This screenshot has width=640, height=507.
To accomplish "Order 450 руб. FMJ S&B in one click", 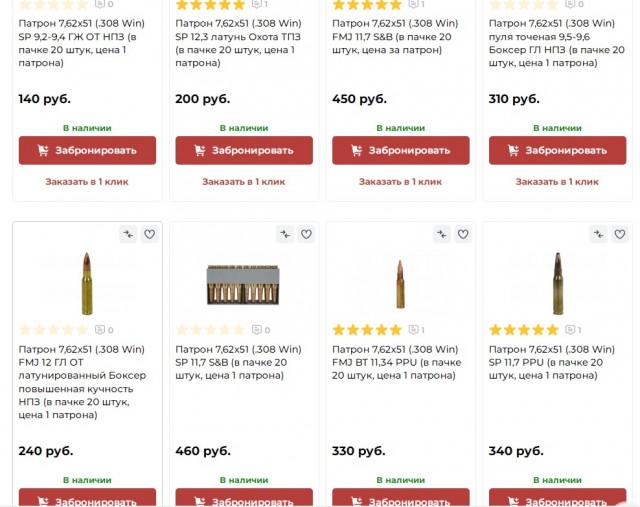I will tap(400, 182).
